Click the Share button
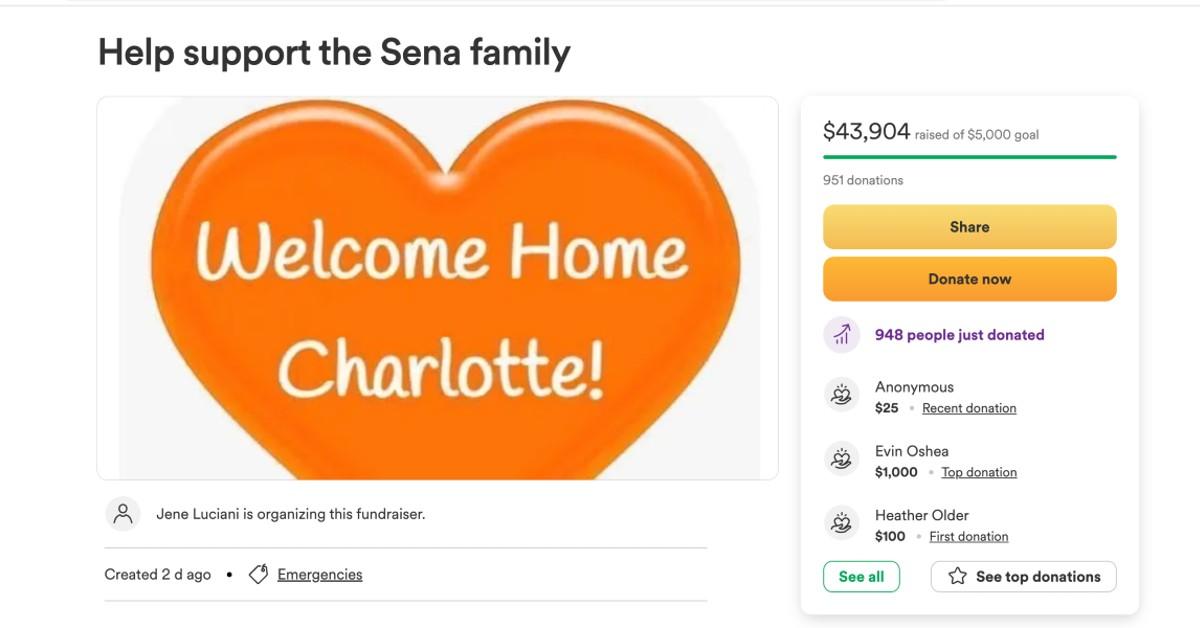Screen dimensions: 1200x628 pyautogui.click(x=969, y=226)
